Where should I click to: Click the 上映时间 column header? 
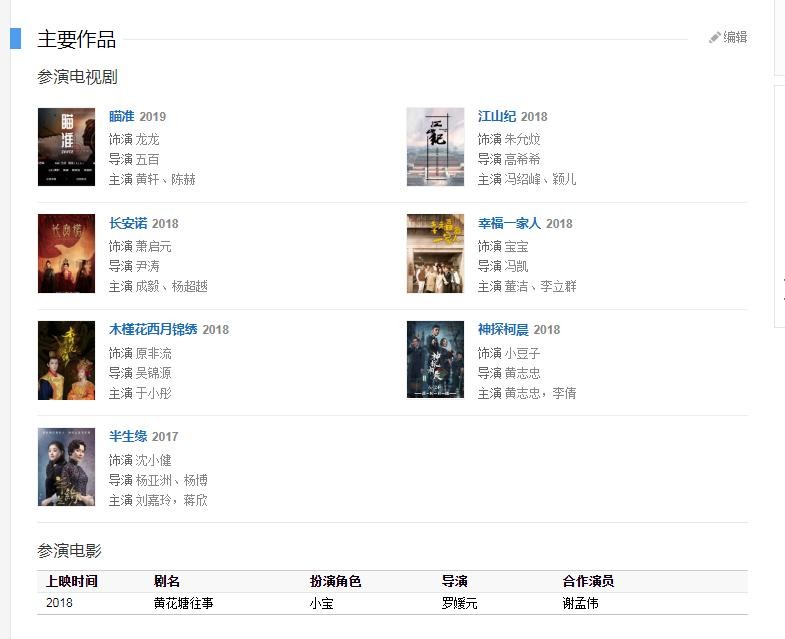[72, 581]
